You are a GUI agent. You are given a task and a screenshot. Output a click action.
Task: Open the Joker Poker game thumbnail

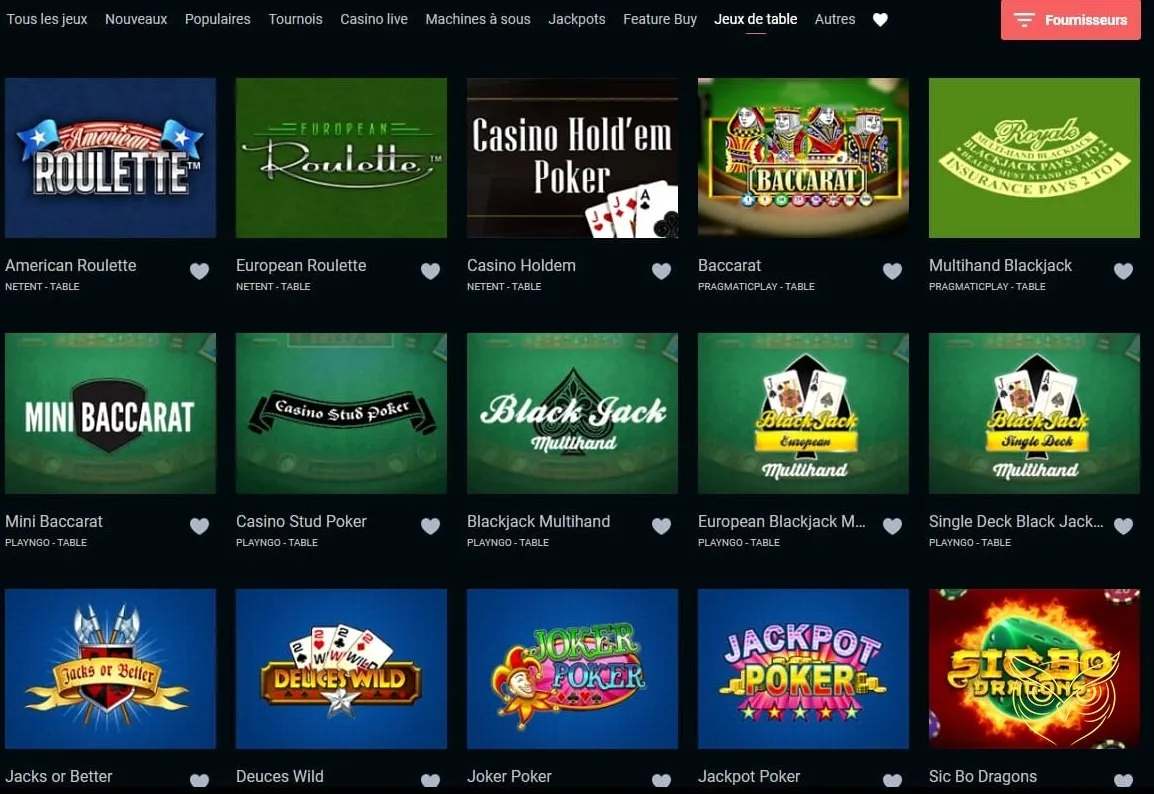tap(573, 669)
